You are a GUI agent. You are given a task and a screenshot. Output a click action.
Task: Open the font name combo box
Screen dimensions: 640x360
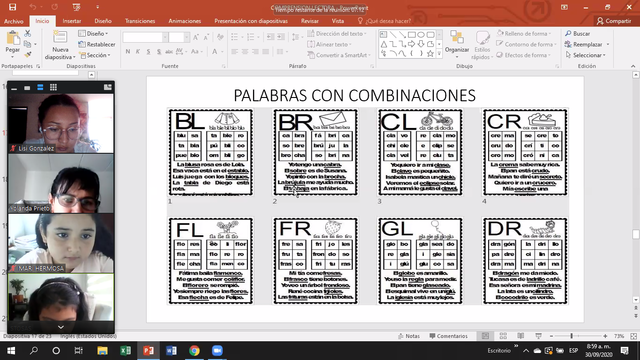coord(145,38)
